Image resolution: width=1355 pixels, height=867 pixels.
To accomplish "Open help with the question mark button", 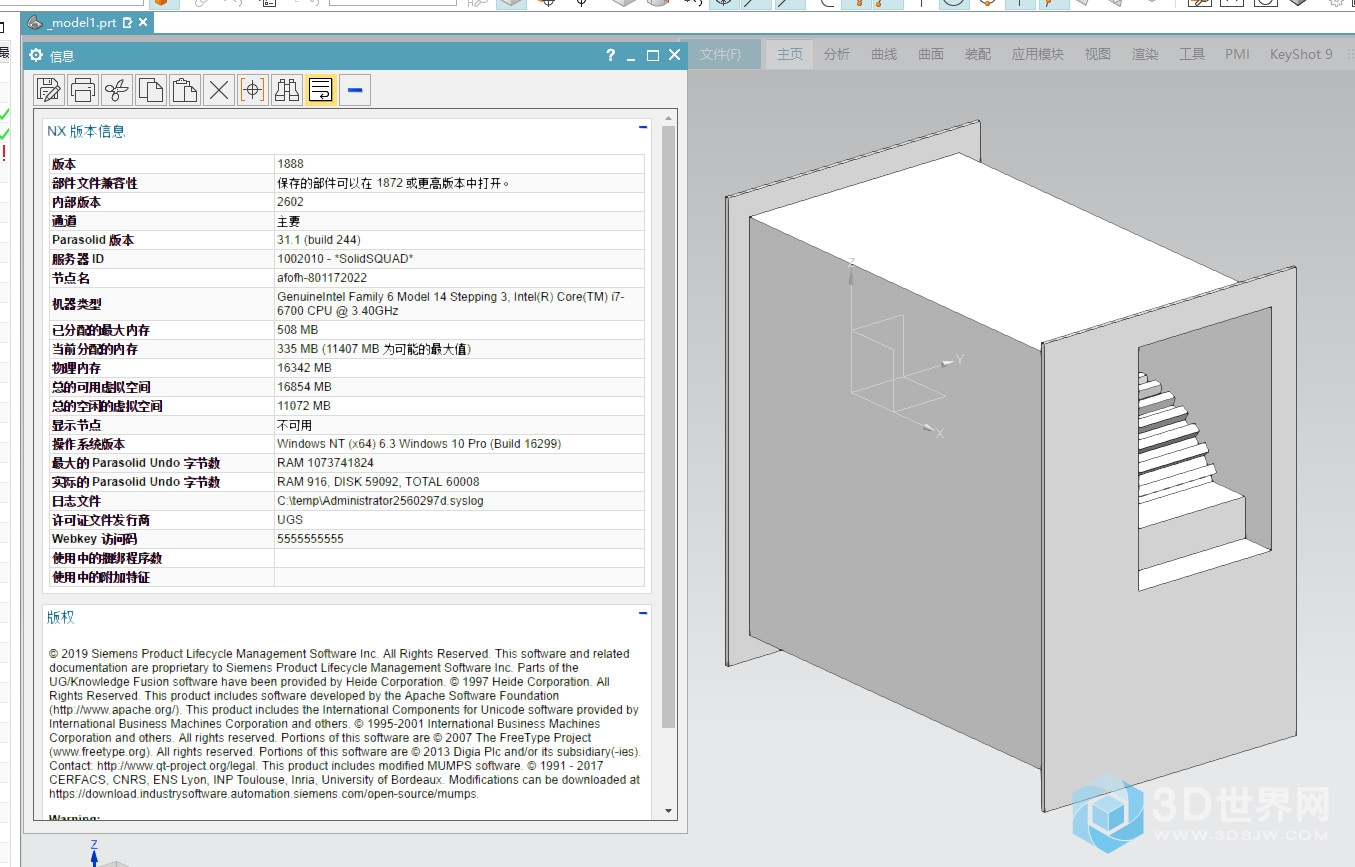I will tap(610, 55).
